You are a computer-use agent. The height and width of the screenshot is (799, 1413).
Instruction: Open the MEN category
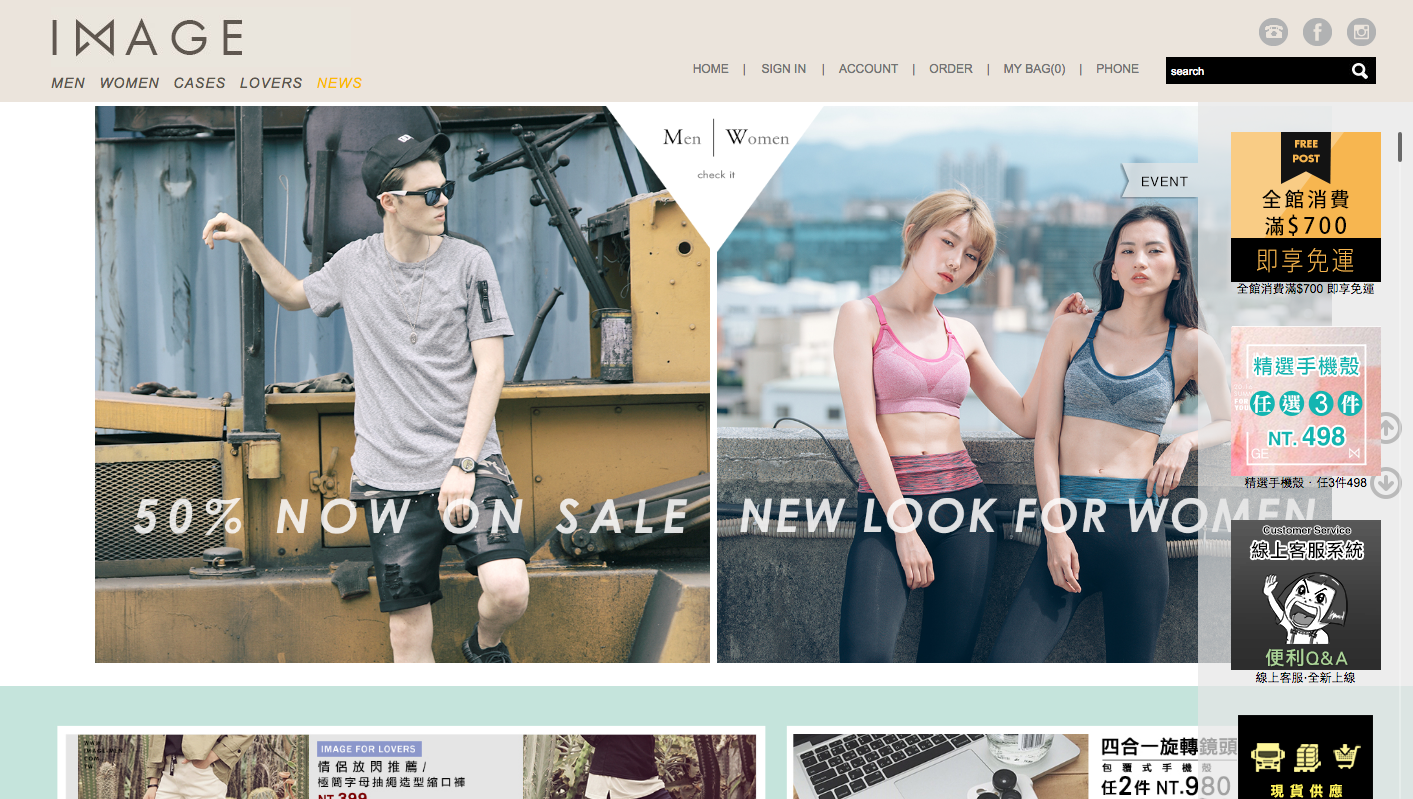point(68,83)
